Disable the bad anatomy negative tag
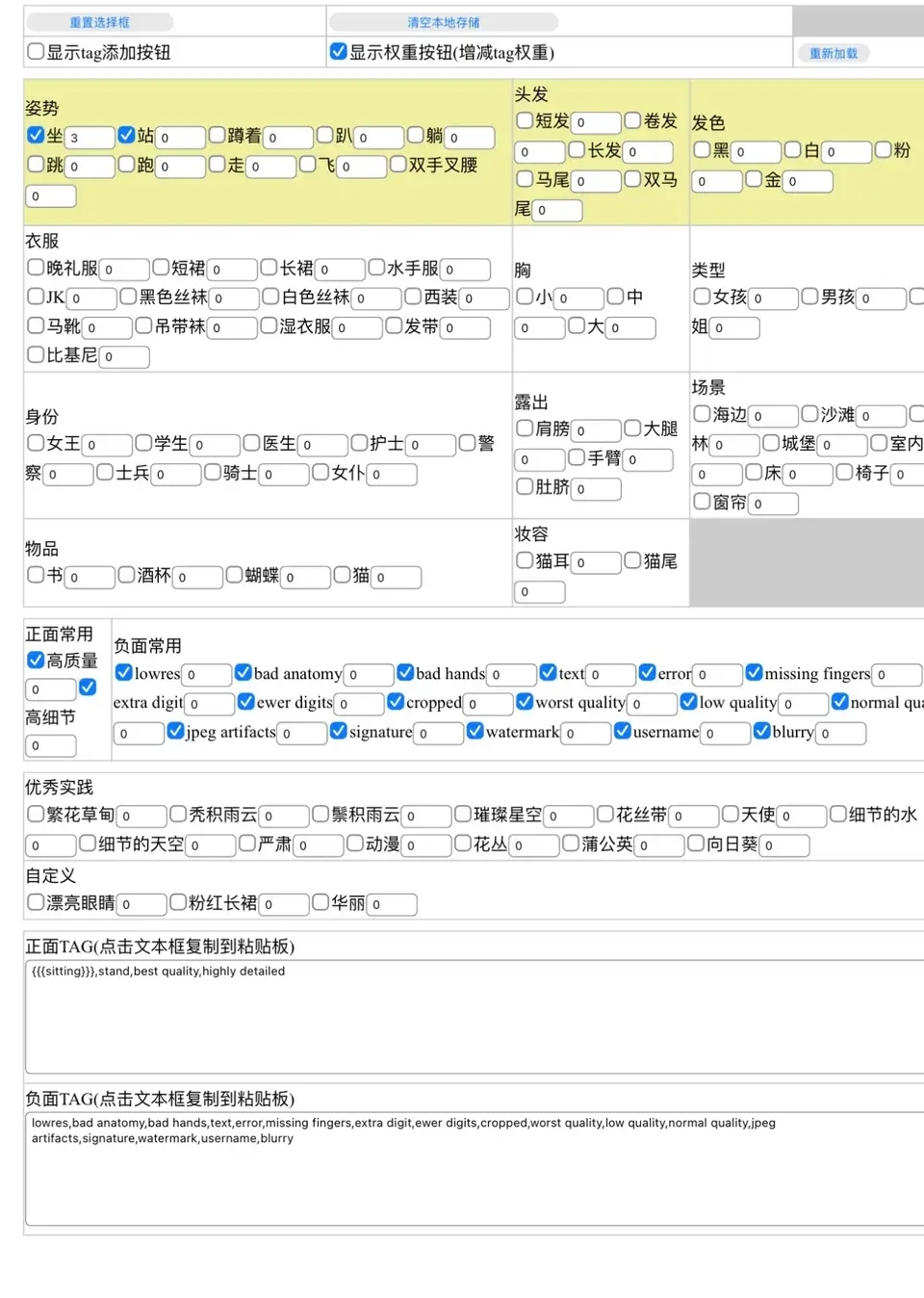The height and width of the screenshot is (1298, 924). [243, 673]
